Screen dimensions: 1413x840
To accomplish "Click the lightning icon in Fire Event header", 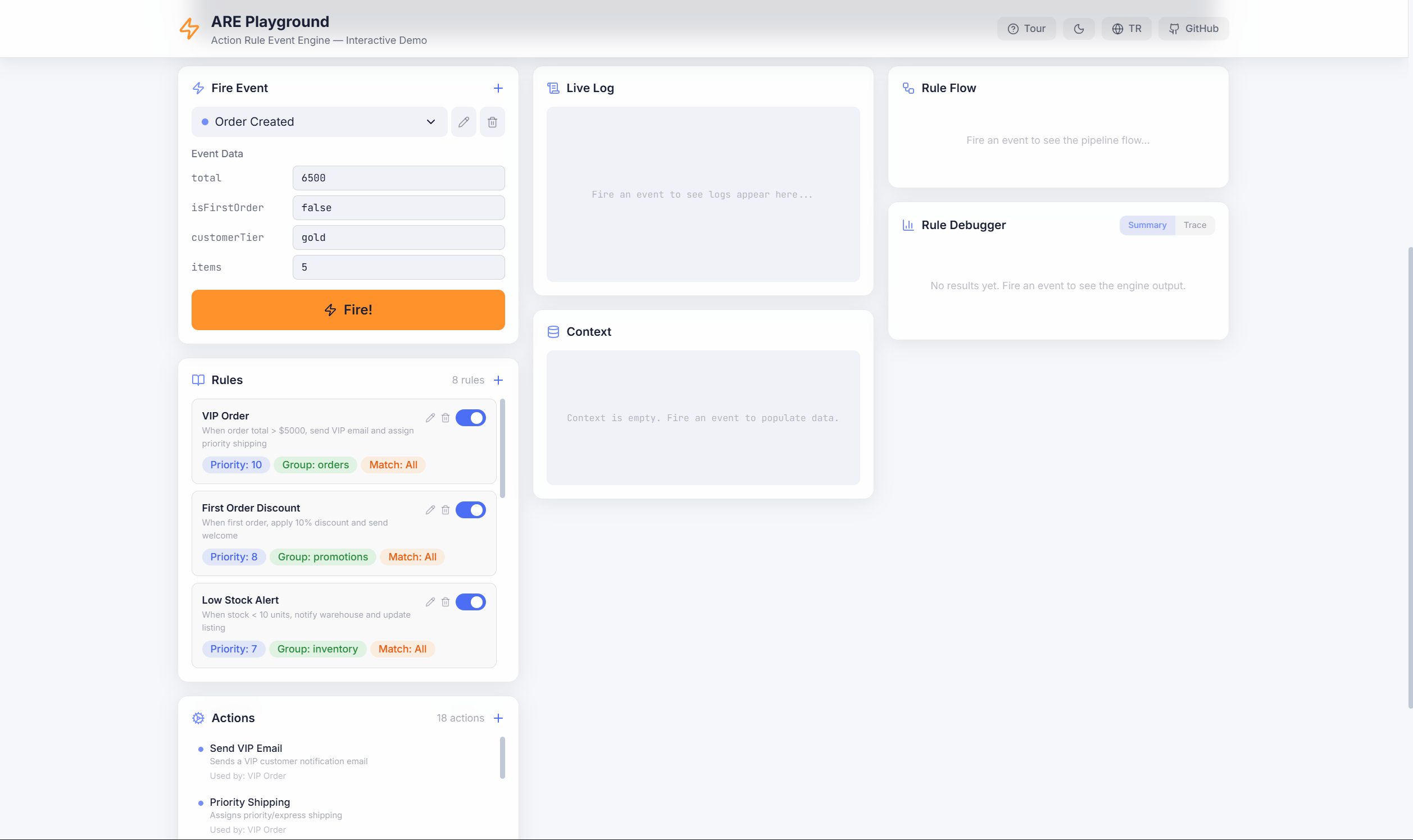I will (198, 88).
